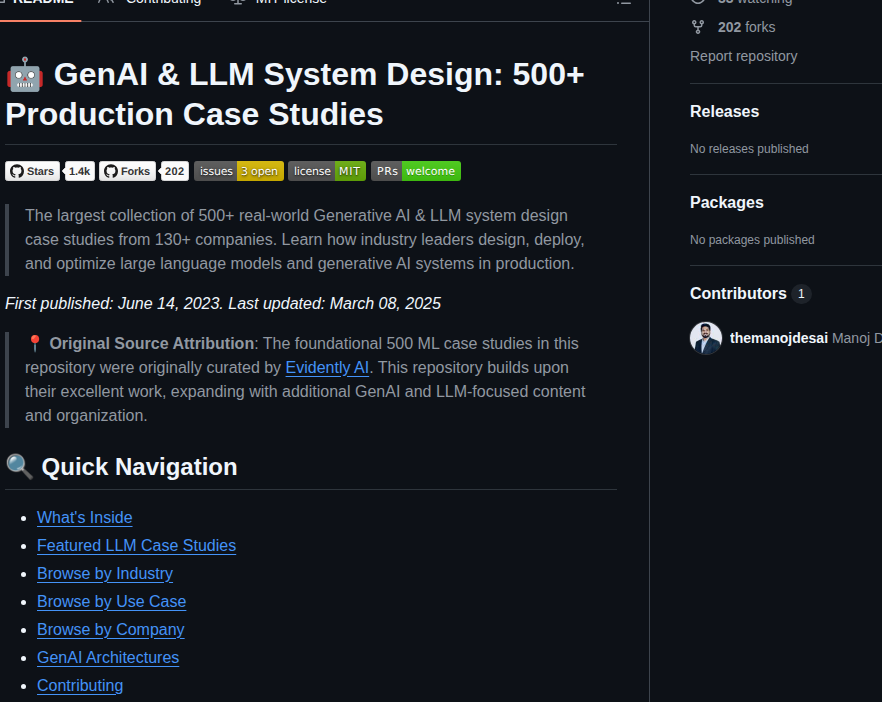
Task: Open the README outline icon
Action: 623,3
